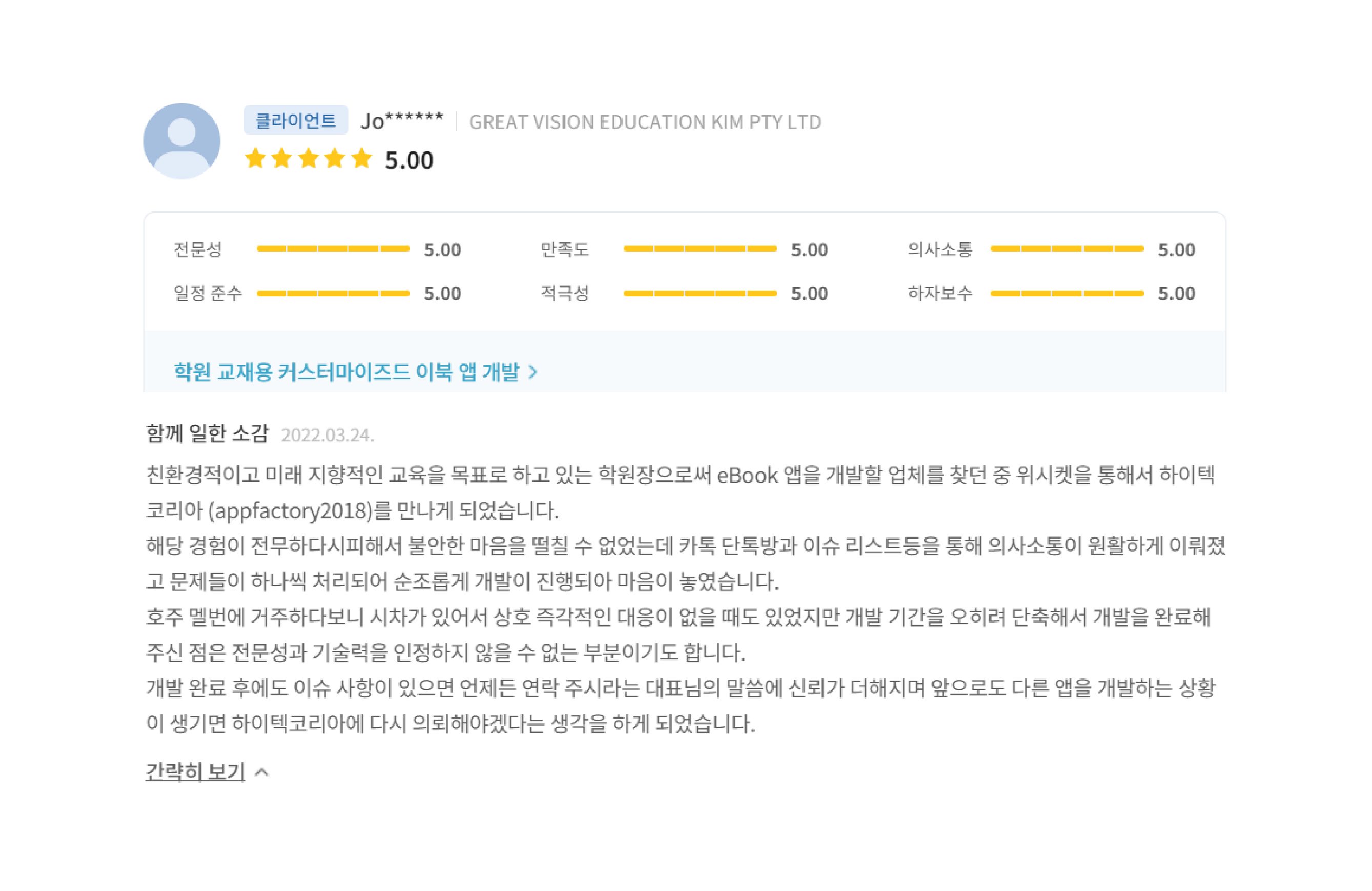Collapse review with 간략히 보기
The image size is (1372, 891).
click(195, 772)
